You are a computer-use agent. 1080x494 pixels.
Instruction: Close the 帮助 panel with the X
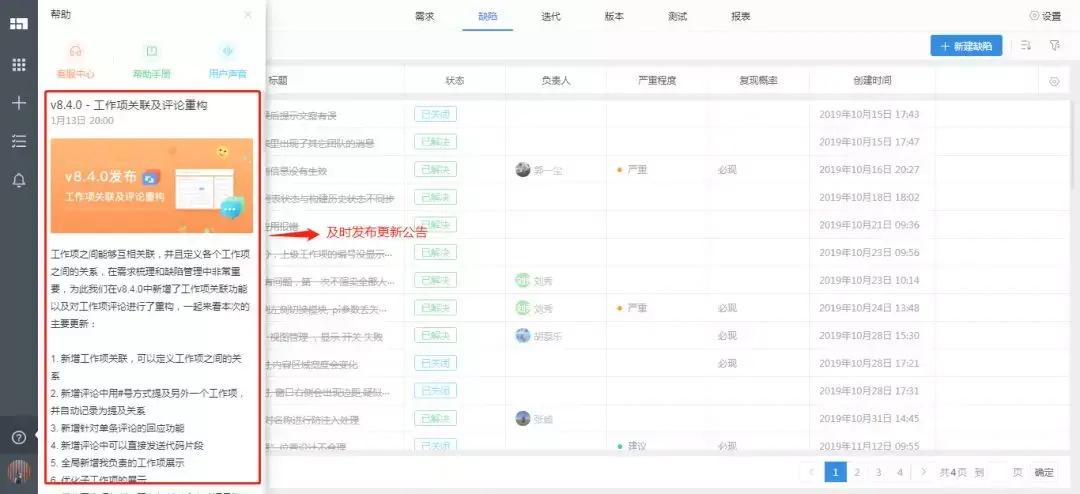click(248, 14)
